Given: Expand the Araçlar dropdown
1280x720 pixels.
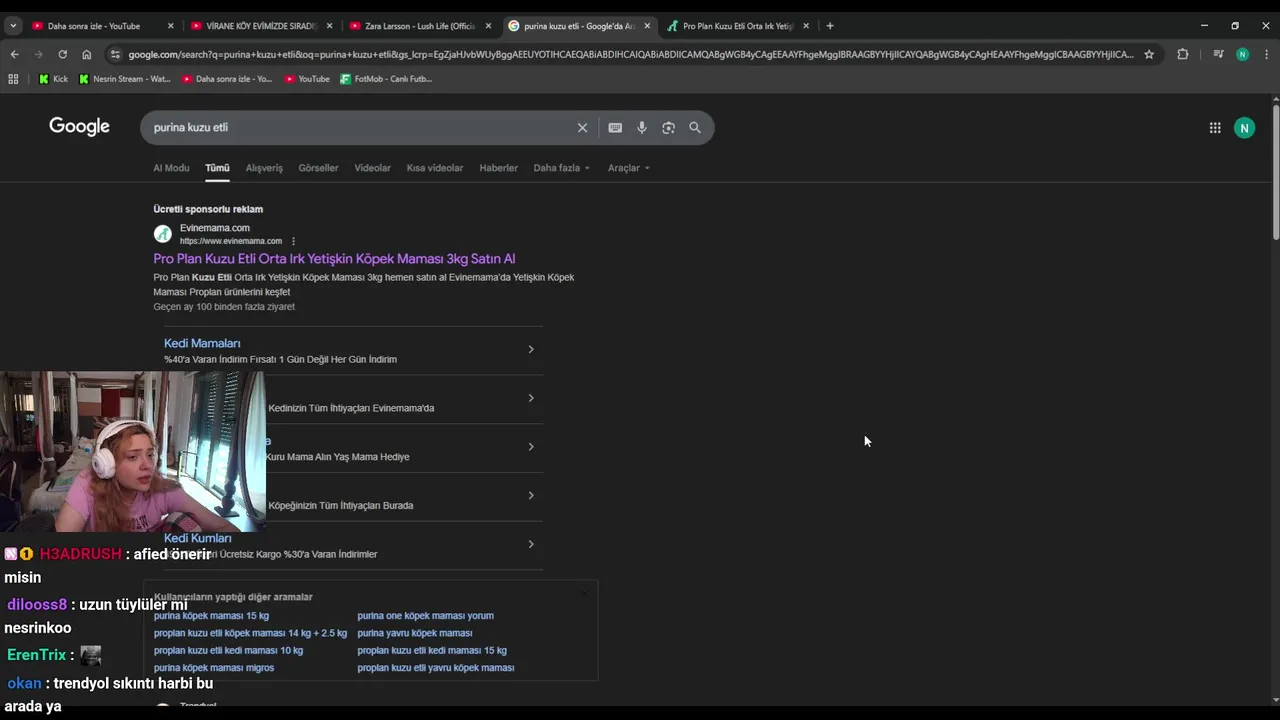Looking at the screenshot, I should pyautogui.click(x=629, y=168).
